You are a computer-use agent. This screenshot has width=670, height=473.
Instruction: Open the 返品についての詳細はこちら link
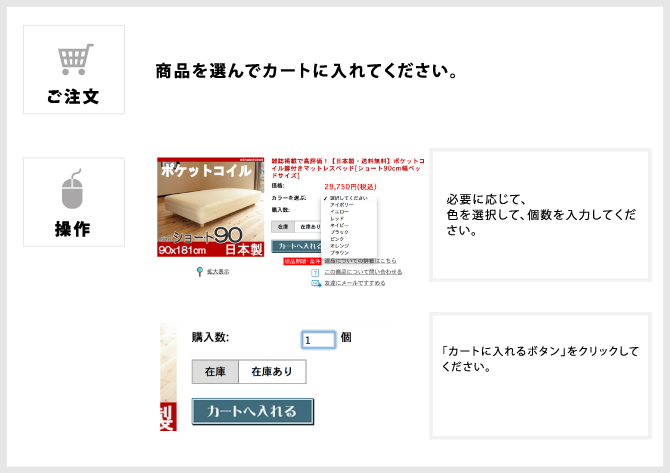(360, 261)
